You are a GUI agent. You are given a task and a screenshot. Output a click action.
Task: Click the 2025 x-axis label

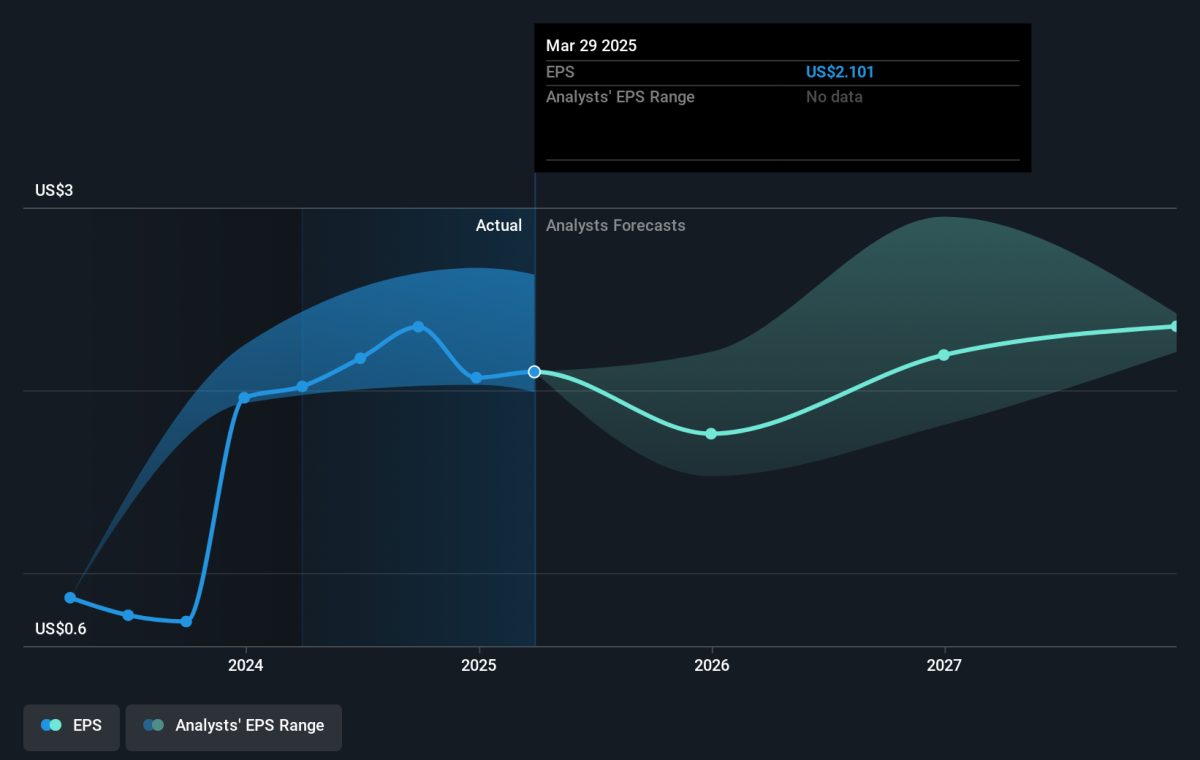pos(479,665)
